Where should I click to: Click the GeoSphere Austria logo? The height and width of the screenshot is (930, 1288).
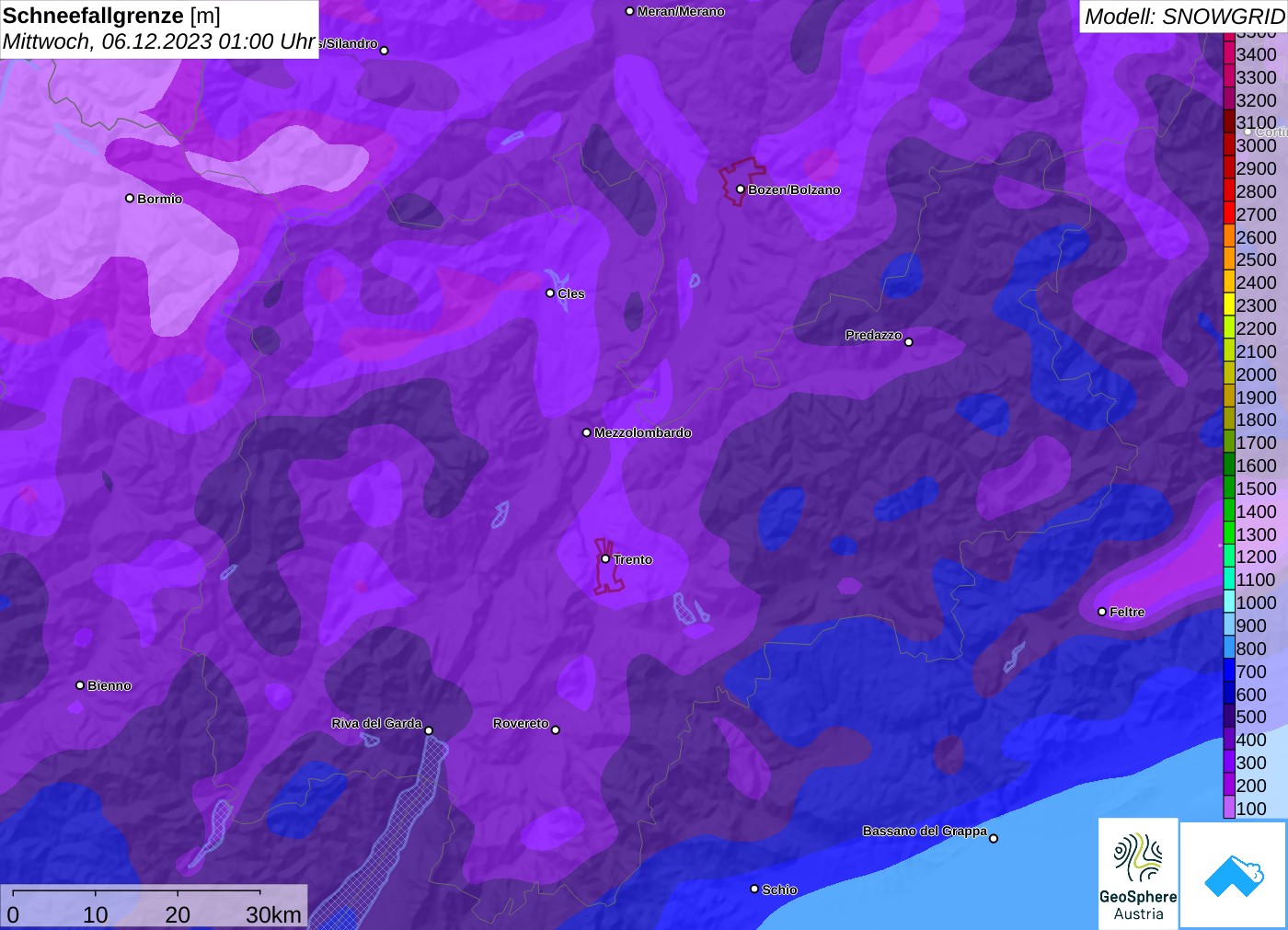pyautogui.click(x=1138, y=873)
